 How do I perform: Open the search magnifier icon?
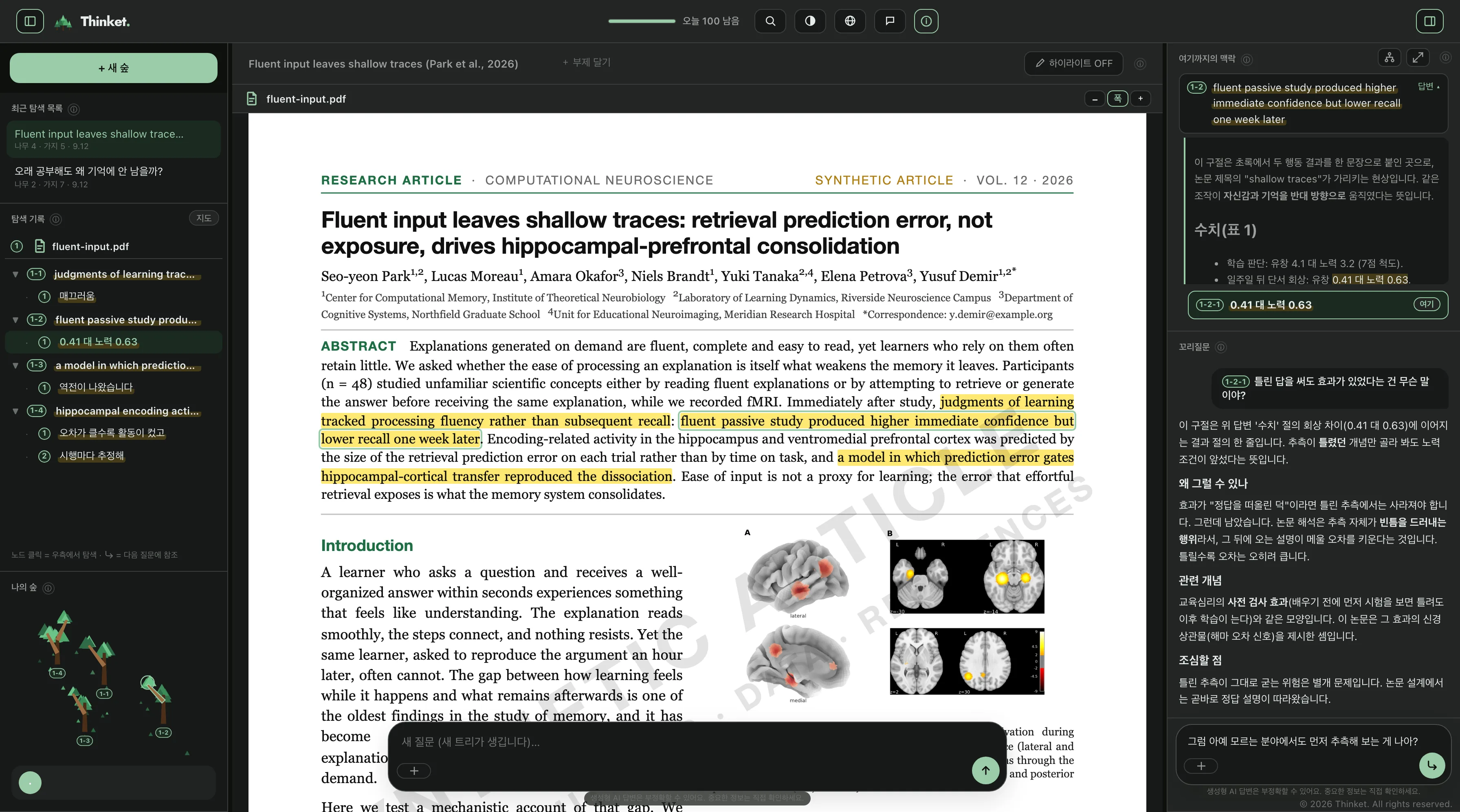click(x=770, y=21)
